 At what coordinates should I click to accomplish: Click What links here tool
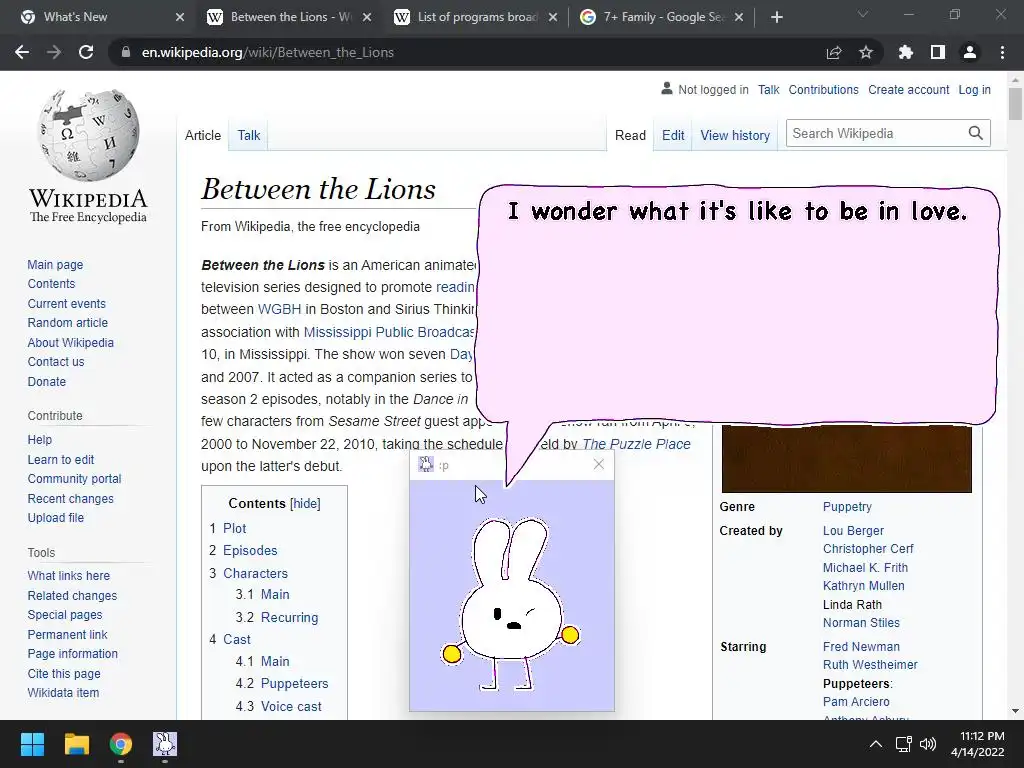69,575
